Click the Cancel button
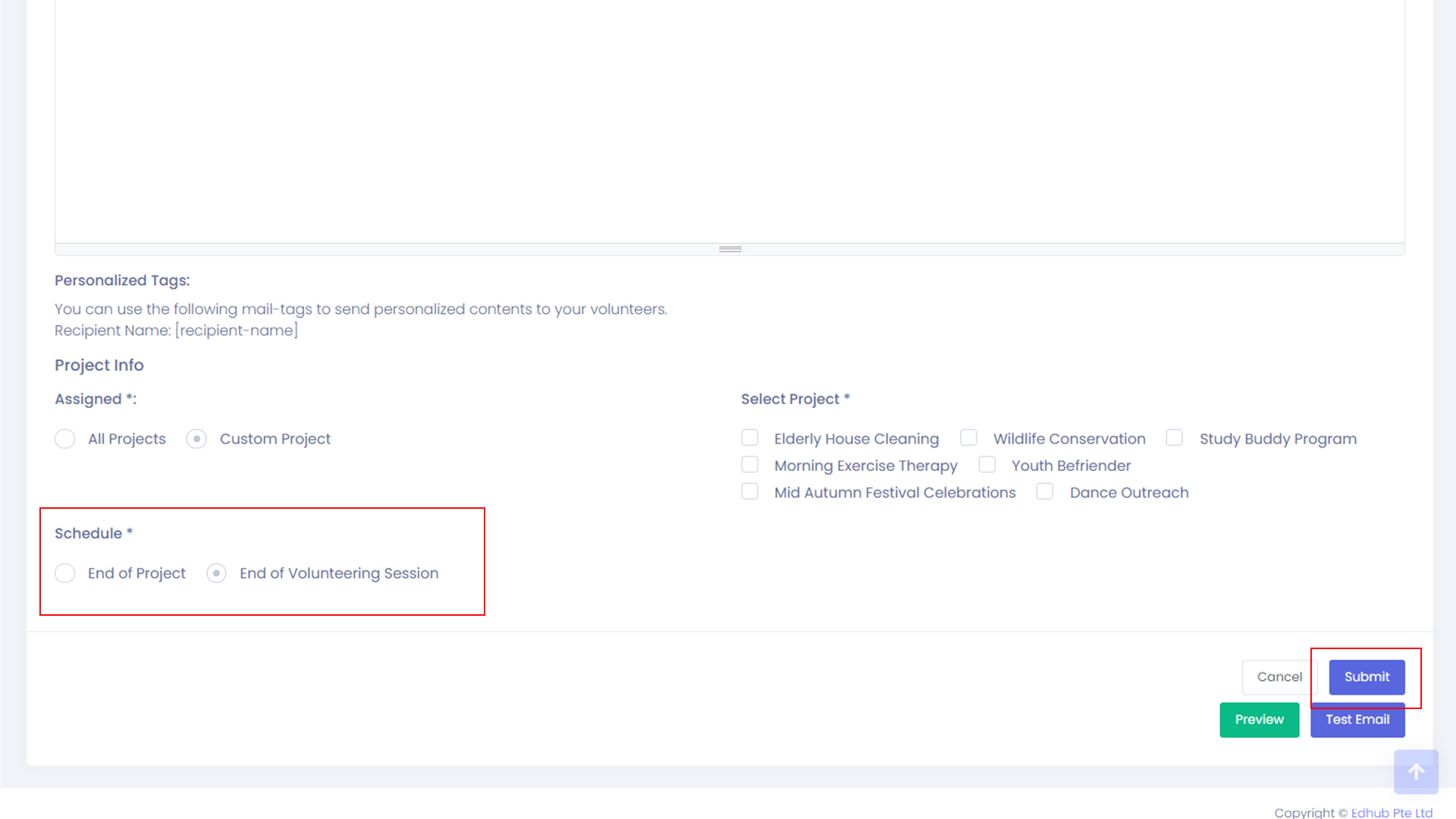 pos(1279,676)
